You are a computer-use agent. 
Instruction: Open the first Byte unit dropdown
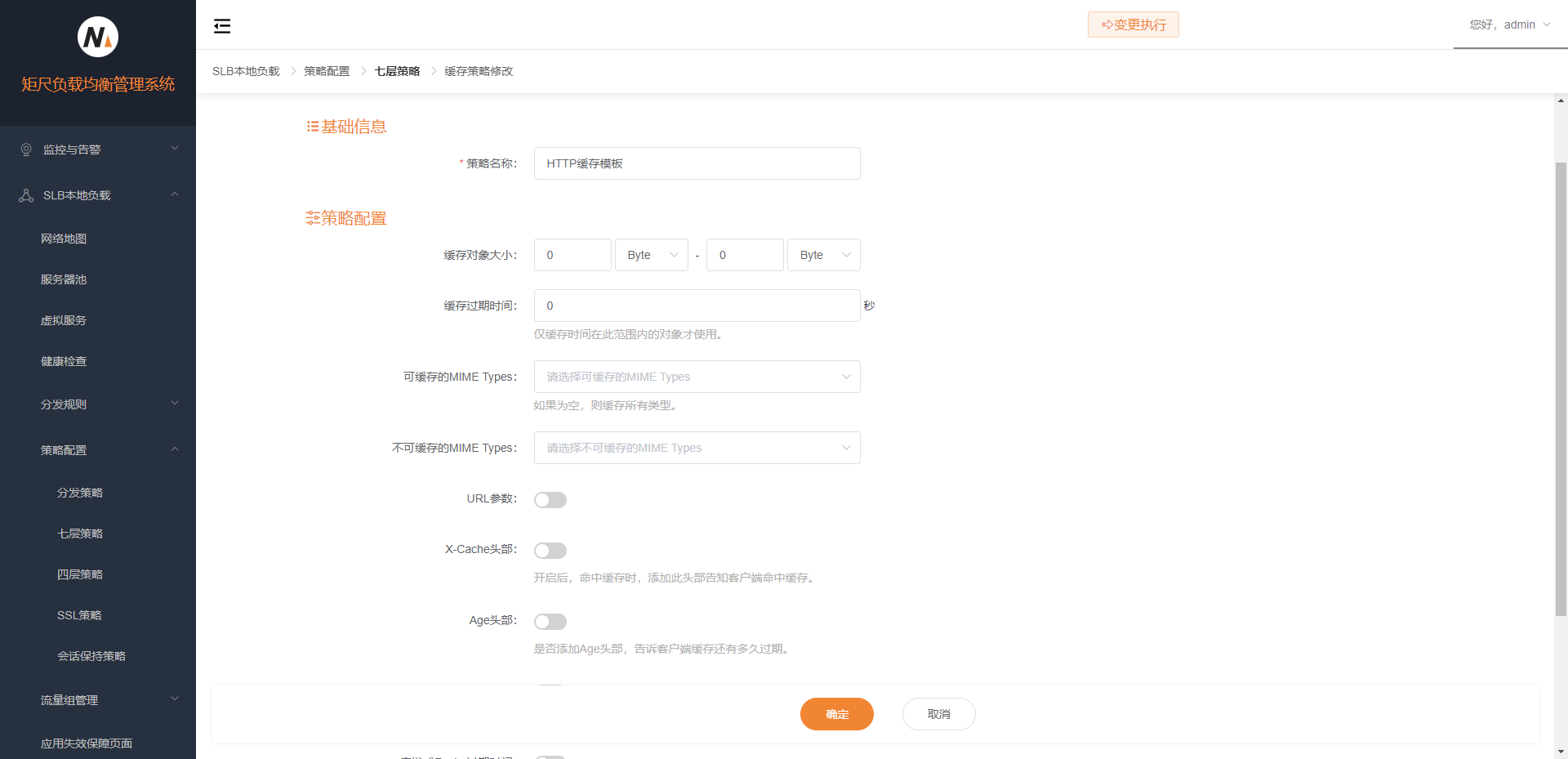tap(651, 255)
